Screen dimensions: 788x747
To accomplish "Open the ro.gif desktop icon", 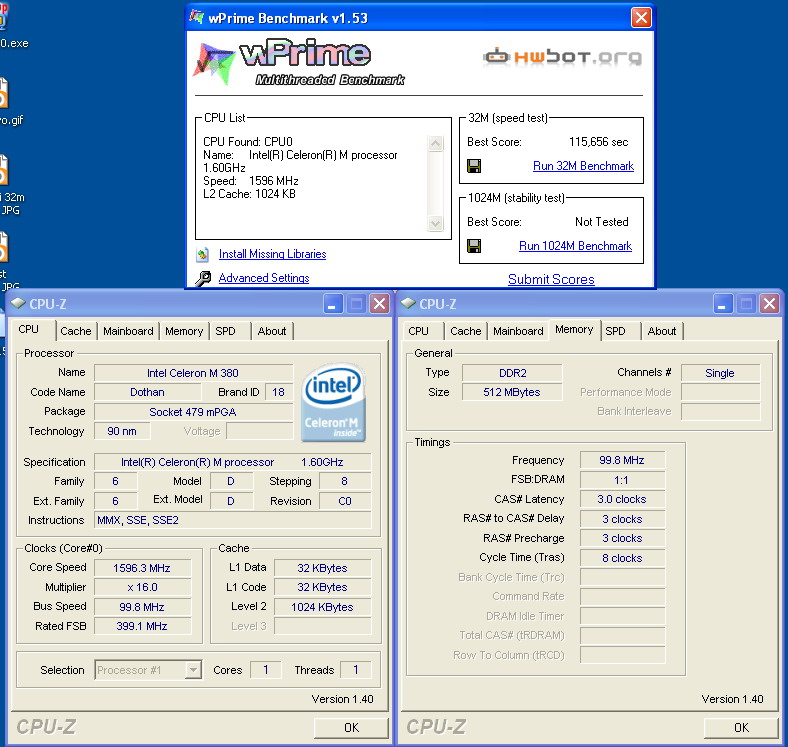I will pos(7,103).
